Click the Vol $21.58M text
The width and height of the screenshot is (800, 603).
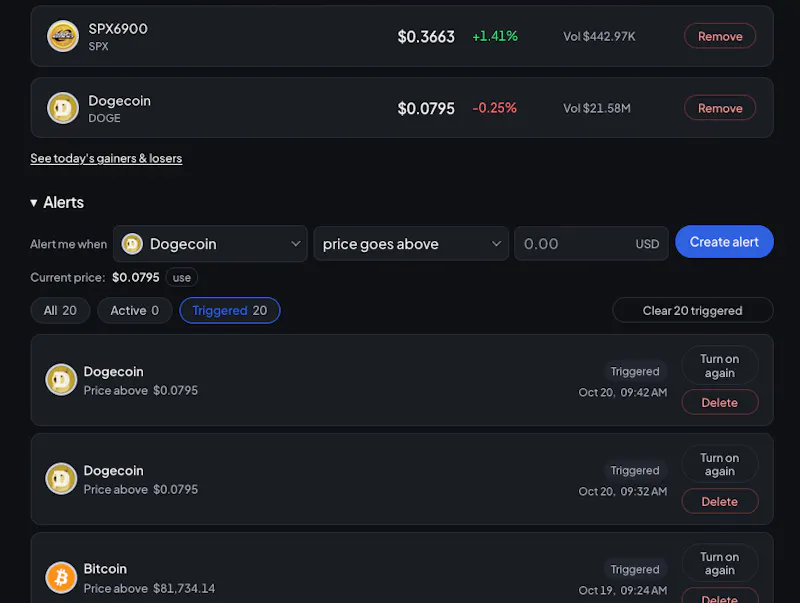[x=597, y=108]
